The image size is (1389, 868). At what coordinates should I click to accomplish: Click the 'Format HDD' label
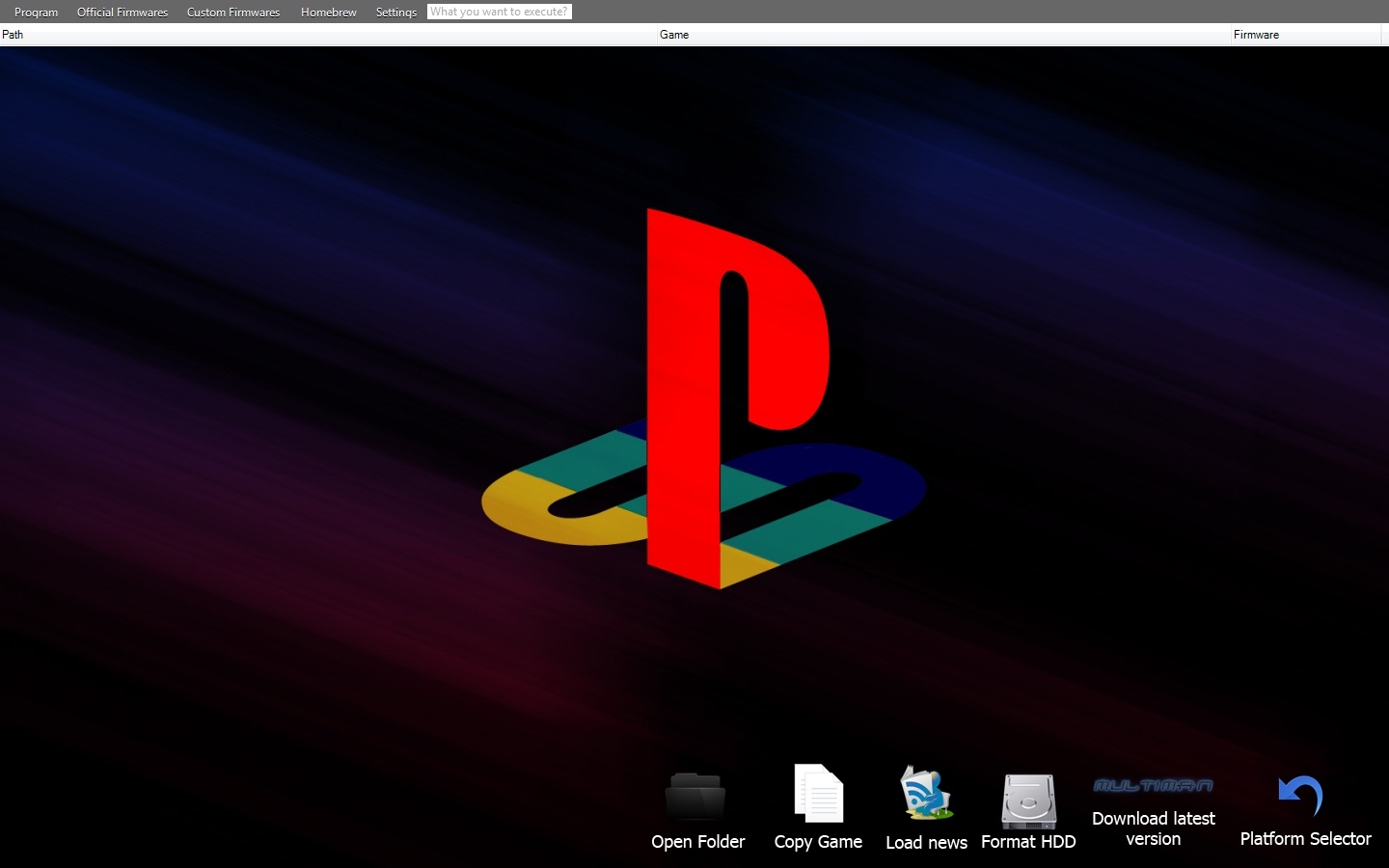pyautogui.click(x=1028, y=842)
